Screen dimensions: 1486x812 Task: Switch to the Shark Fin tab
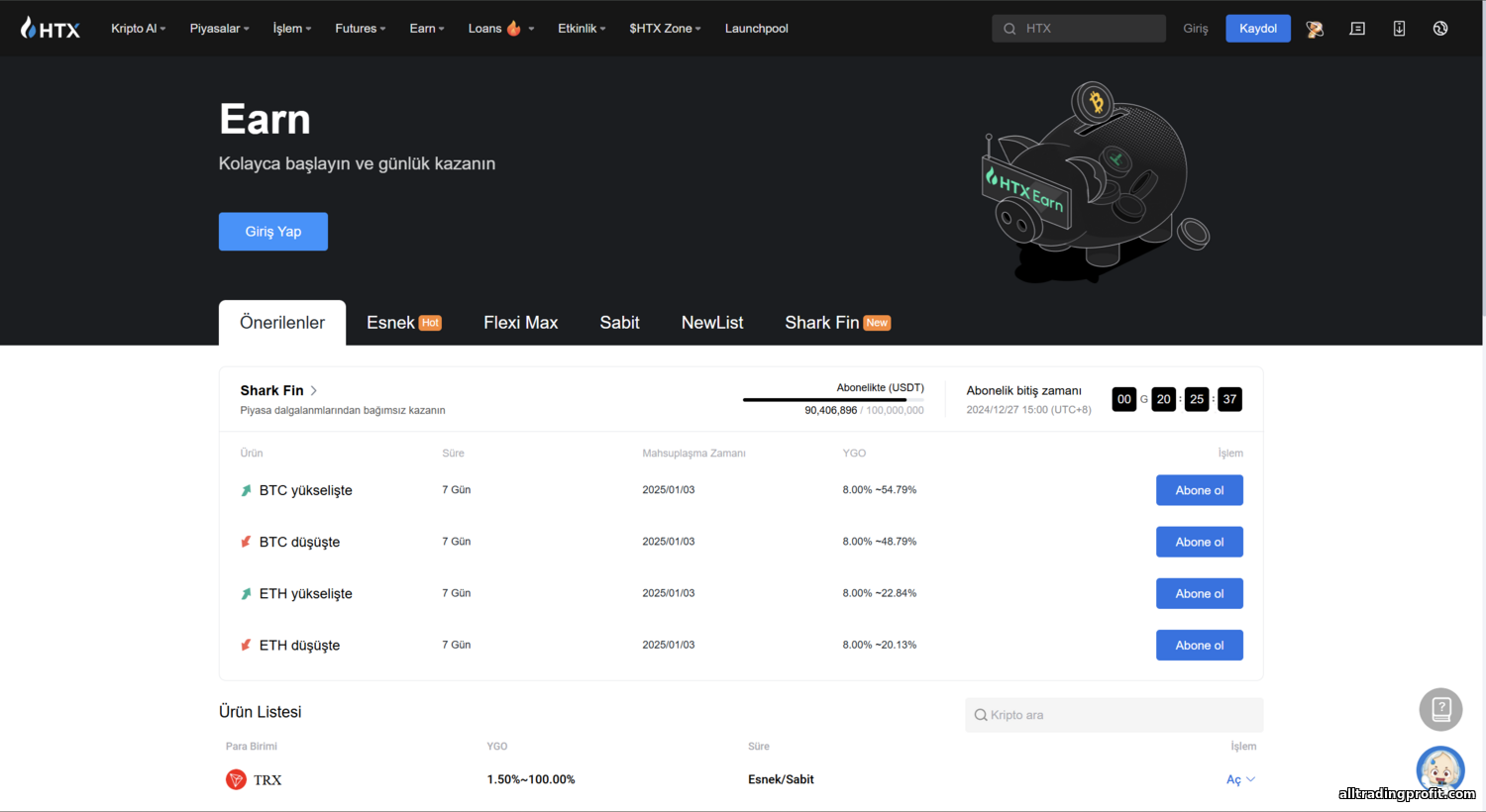click(x=837, y=323)
